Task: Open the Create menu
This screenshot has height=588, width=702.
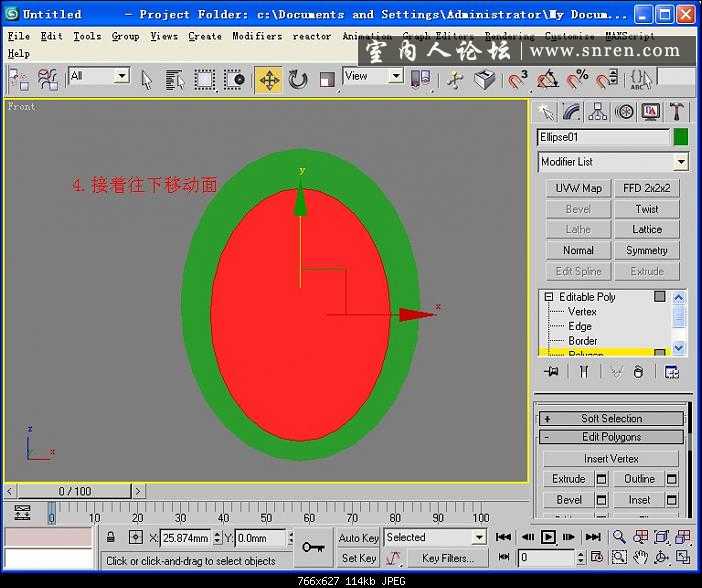Action: [205, 36]
